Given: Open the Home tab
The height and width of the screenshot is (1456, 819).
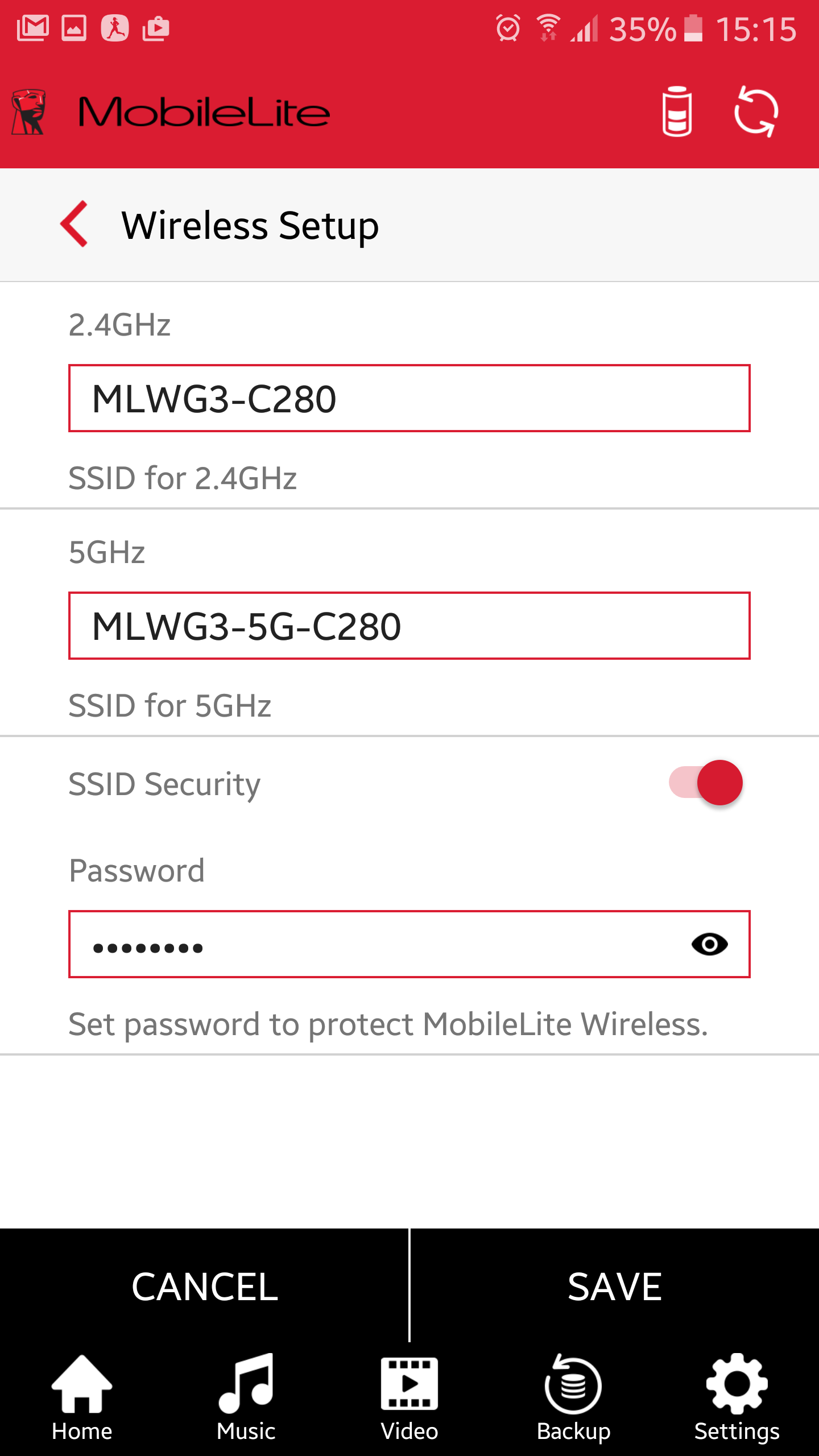Looking at the screenshot, I should (x=82, y=1399).
